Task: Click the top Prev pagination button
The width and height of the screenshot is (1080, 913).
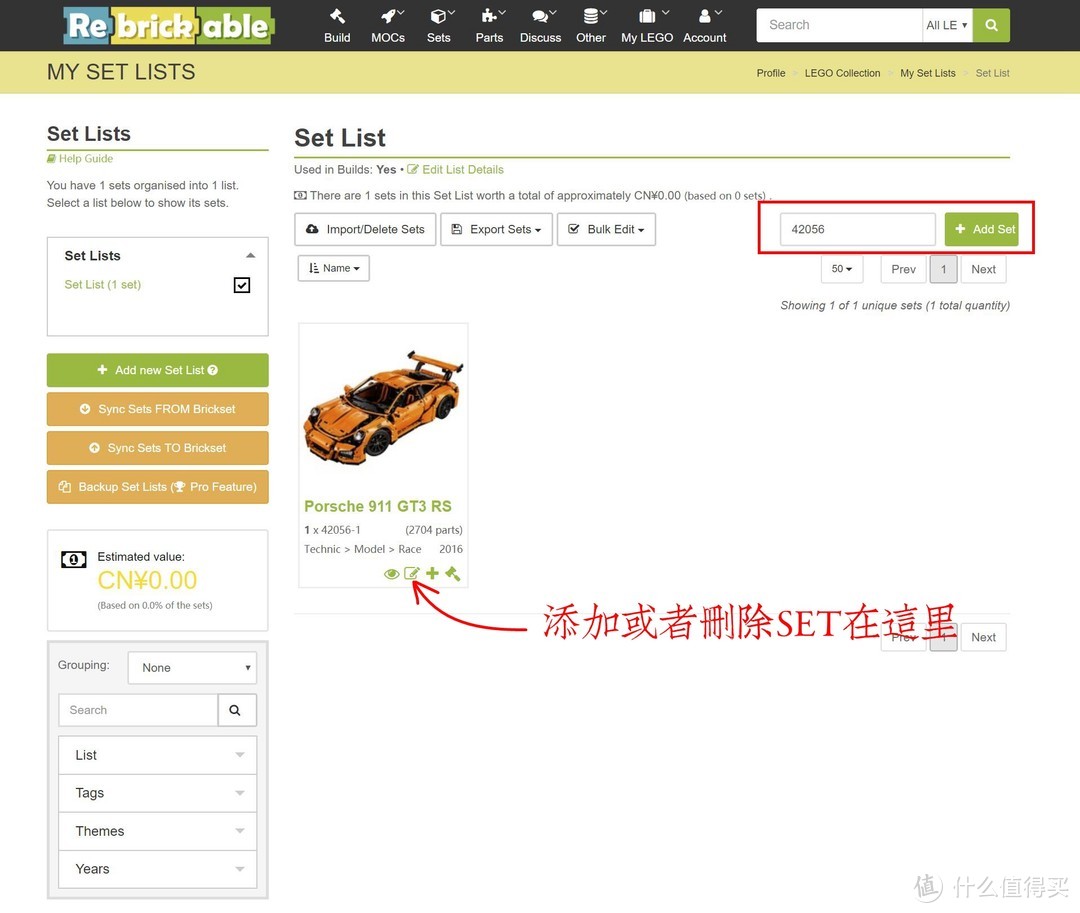Action: 903,269
